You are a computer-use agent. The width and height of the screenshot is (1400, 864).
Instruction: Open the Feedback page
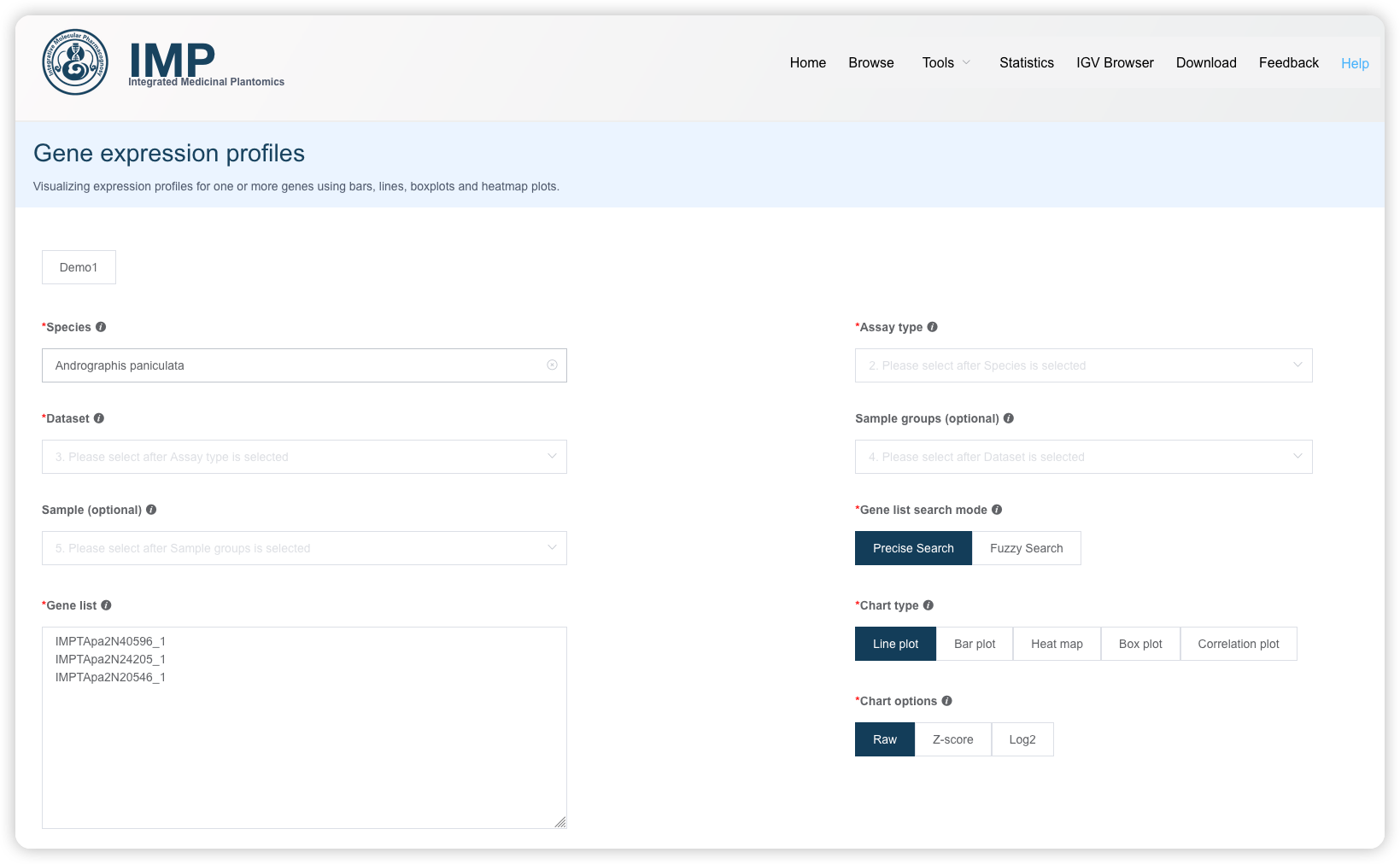click(x=1288, y=62)
